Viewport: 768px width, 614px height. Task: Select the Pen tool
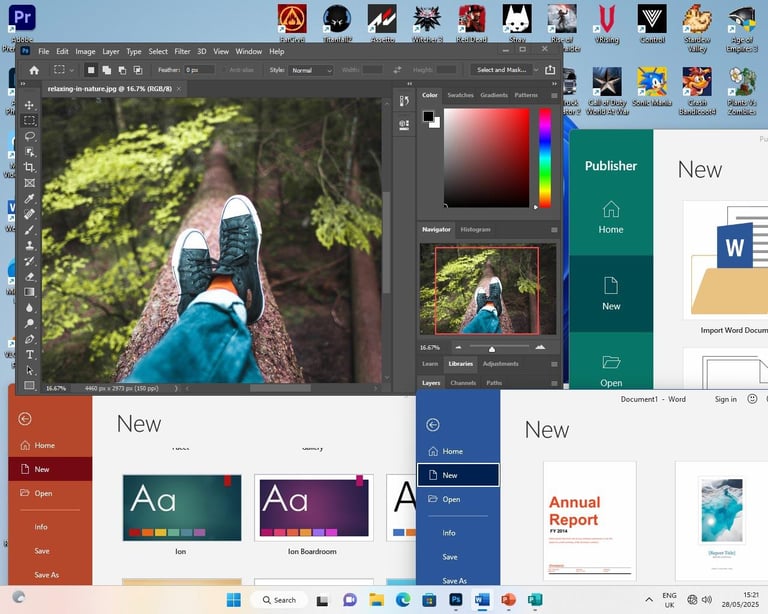pos(29,339)
